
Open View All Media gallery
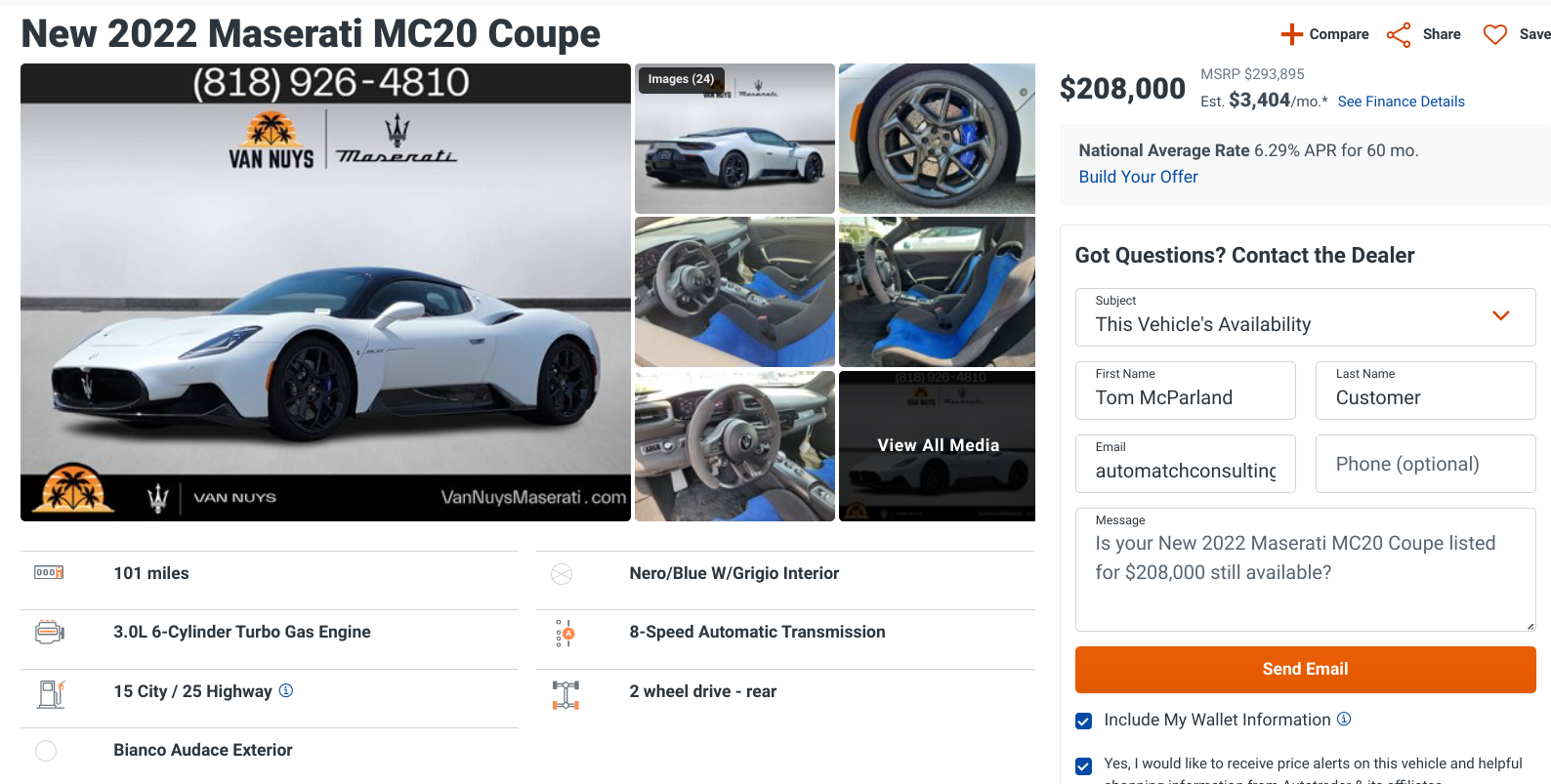(937, 445)
